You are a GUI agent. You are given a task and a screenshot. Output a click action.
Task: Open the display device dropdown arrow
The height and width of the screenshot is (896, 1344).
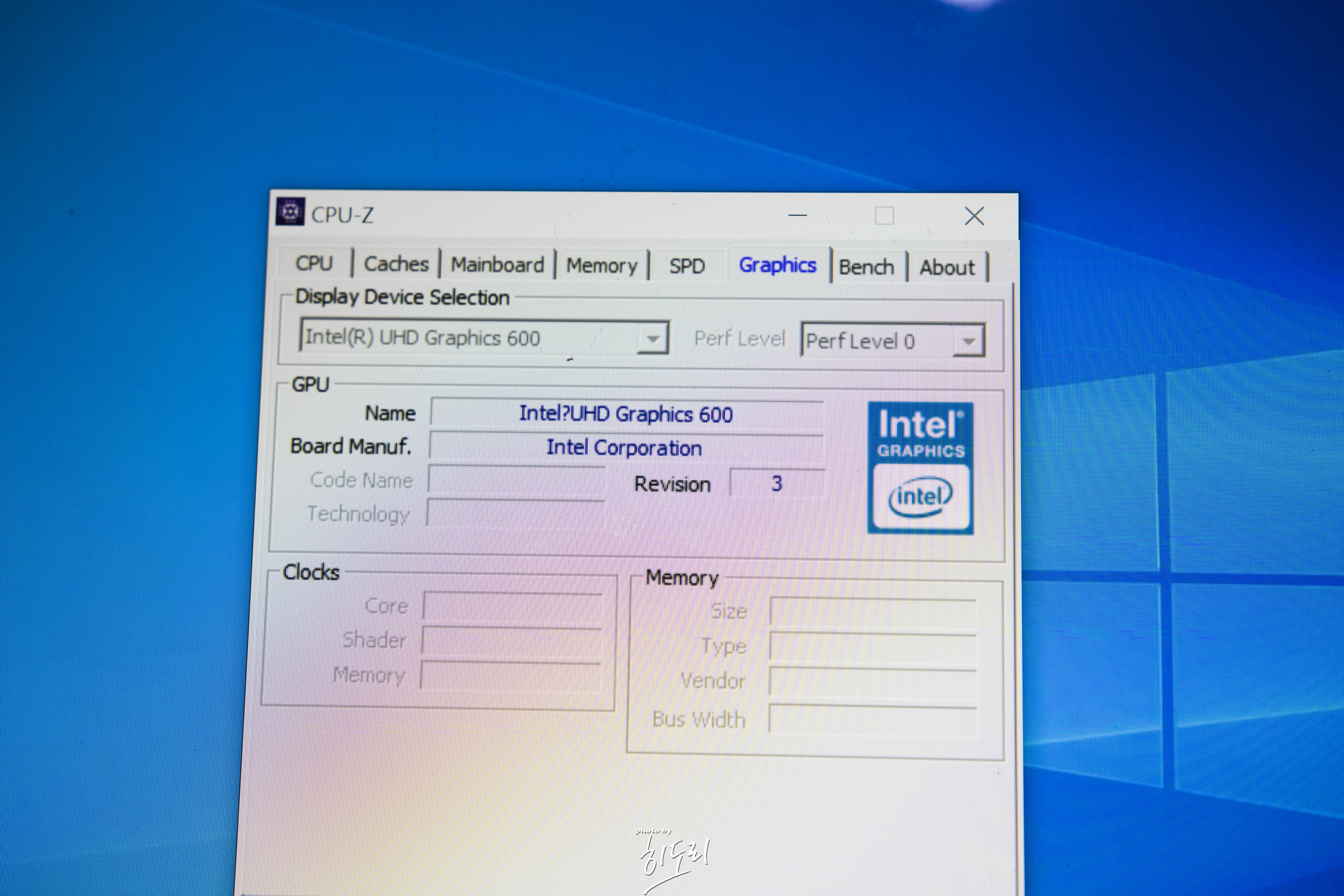click(x=653, y=338)
